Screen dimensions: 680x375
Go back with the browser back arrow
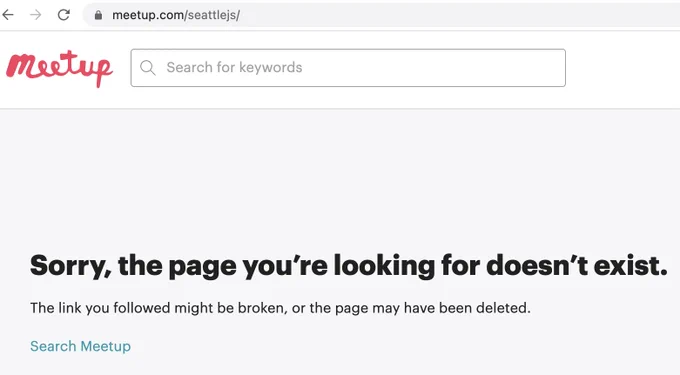click(8, 15)
